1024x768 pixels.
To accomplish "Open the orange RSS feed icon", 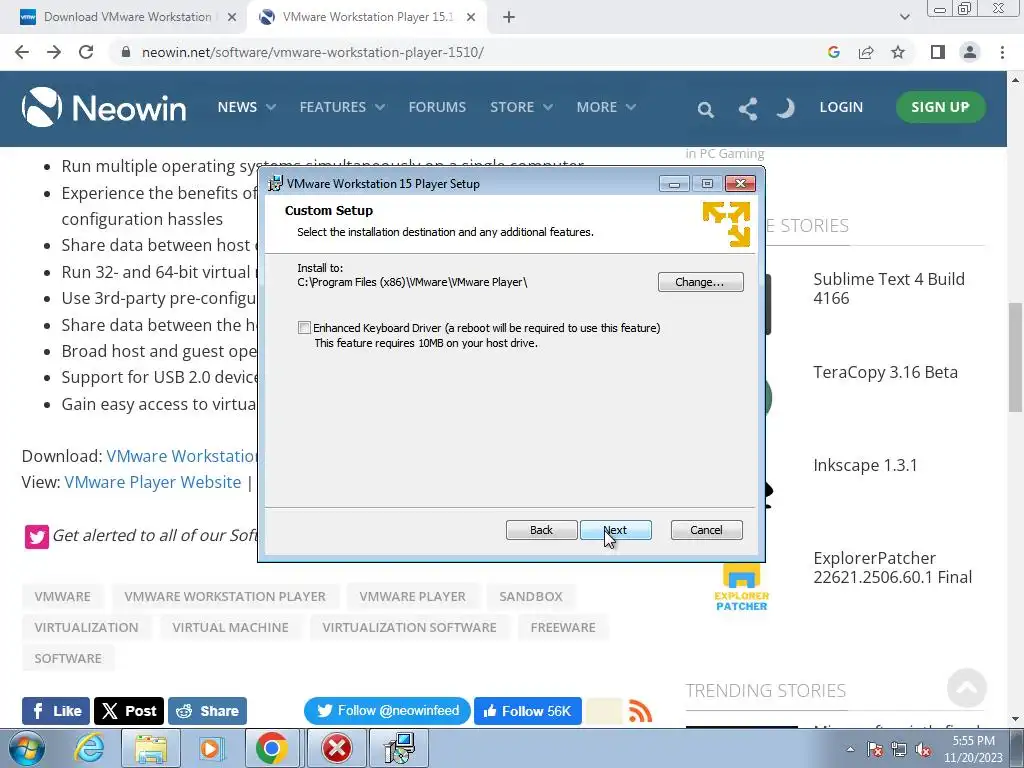I will tap(640, 711).
